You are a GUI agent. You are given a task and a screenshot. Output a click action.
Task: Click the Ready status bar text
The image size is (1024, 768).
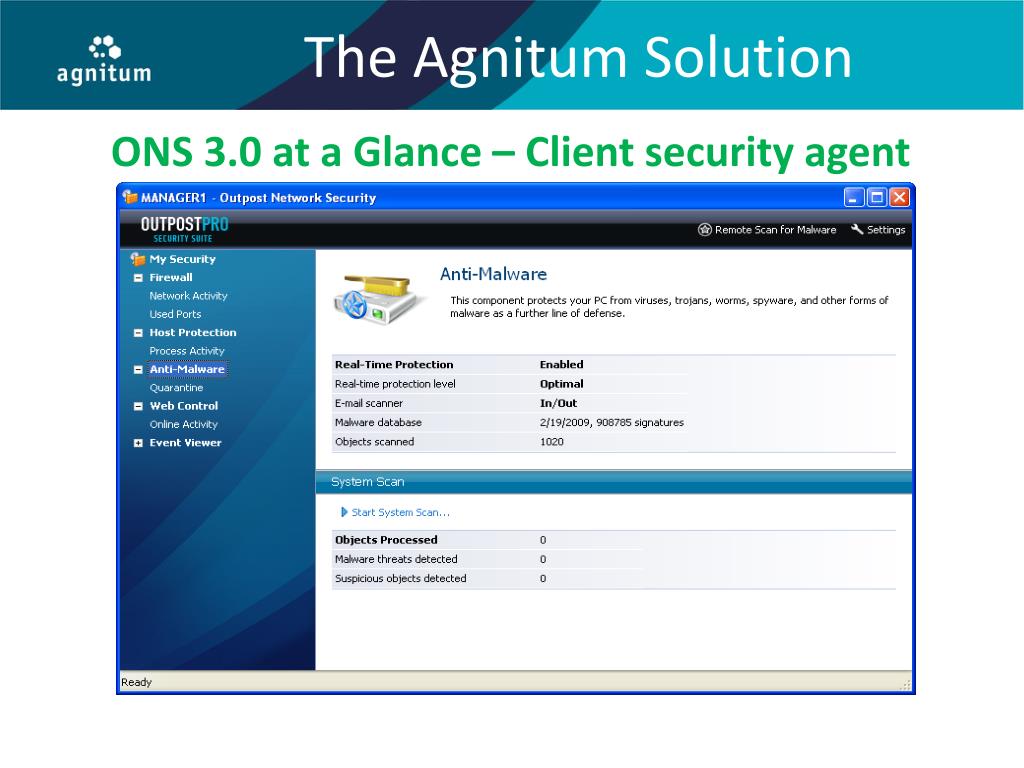pyautogui.click(x=136, y=682)
